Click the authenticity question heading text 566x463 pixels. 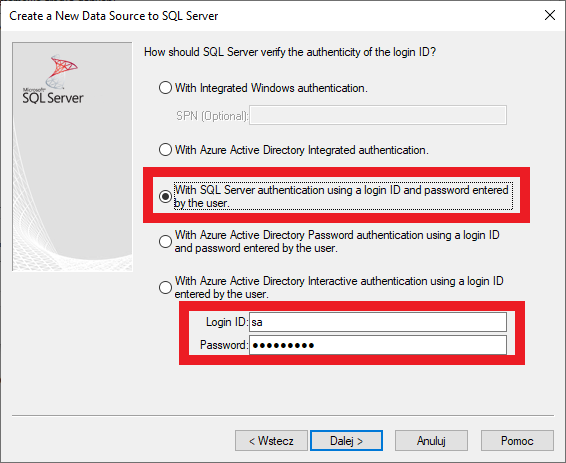click(290, 52)
